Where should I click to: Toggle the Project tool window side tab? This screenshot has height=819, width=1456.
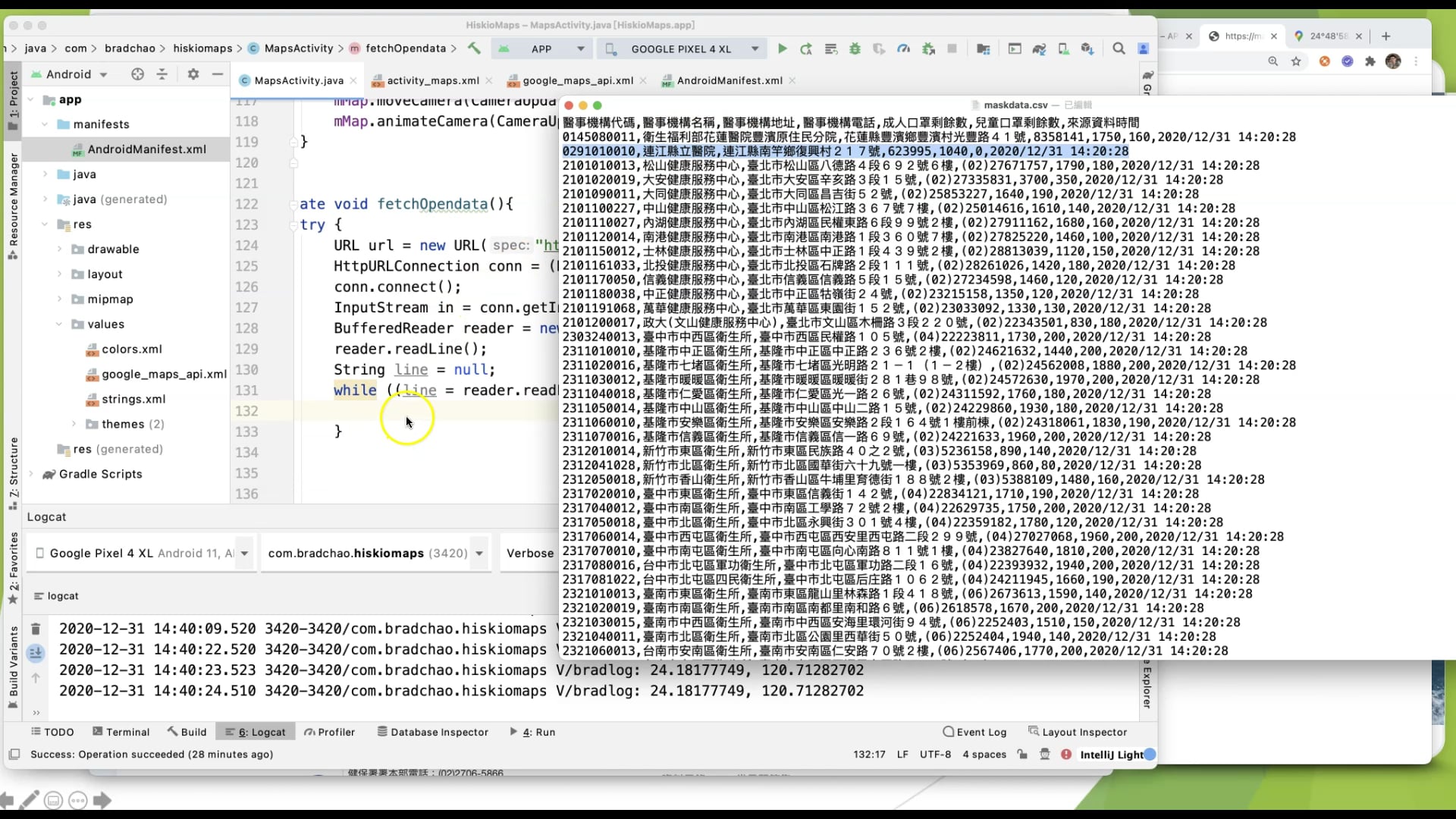[13, 99]
